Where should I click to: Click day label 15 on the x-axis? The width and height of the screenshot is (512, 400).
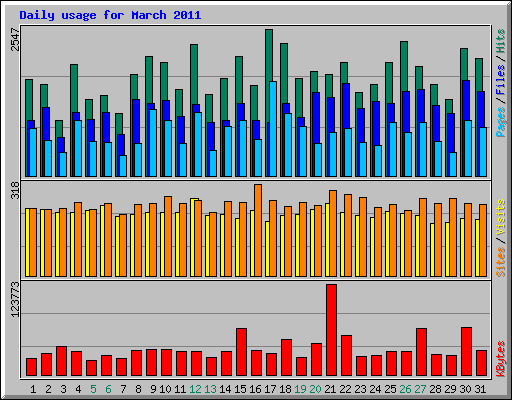tap(240, 389)
